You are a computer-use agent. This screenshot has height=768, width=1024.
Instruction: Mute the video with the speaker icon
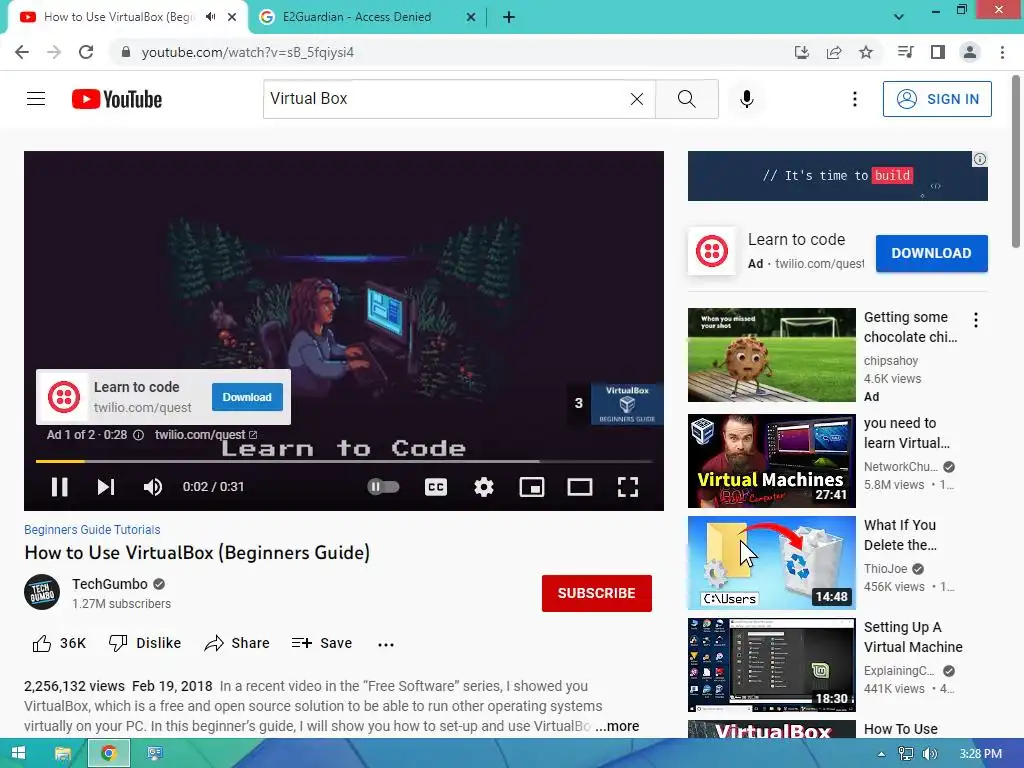[153, 487]
